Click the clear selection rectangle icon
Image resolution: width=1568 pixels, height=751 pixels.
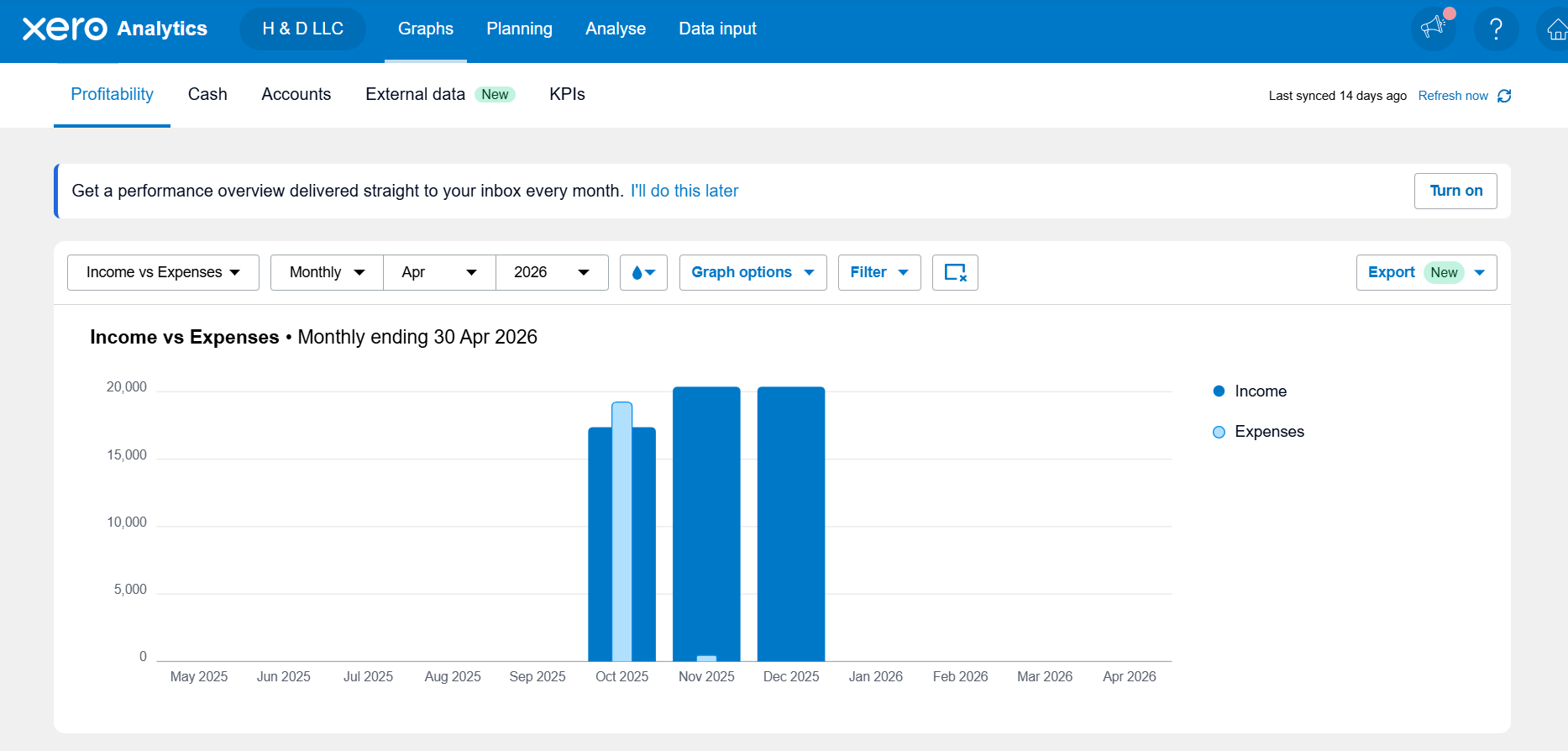[x=955, y=272]
